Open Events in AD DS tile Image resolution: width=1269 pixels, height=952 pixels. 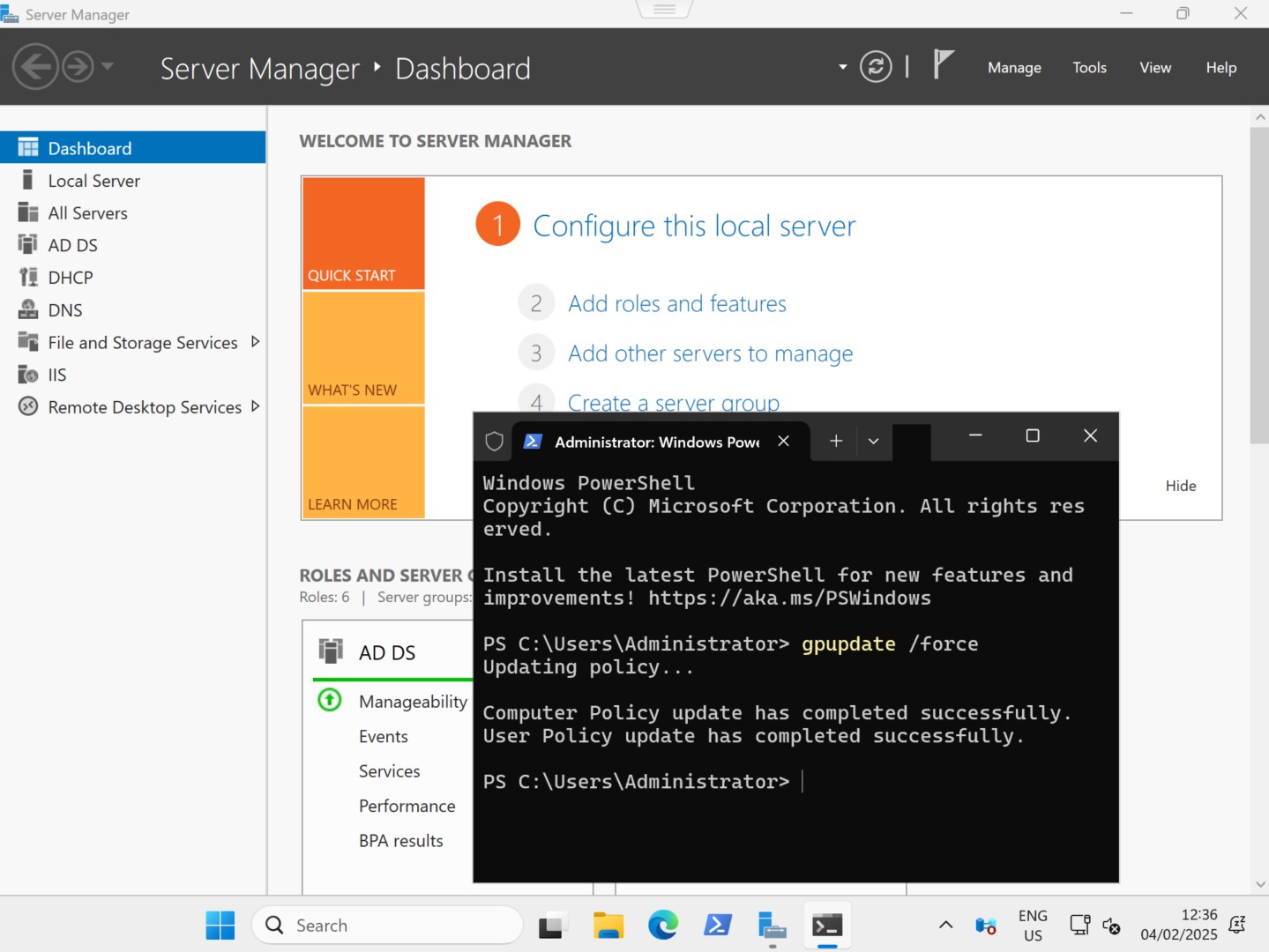click(x=384, y=737)
